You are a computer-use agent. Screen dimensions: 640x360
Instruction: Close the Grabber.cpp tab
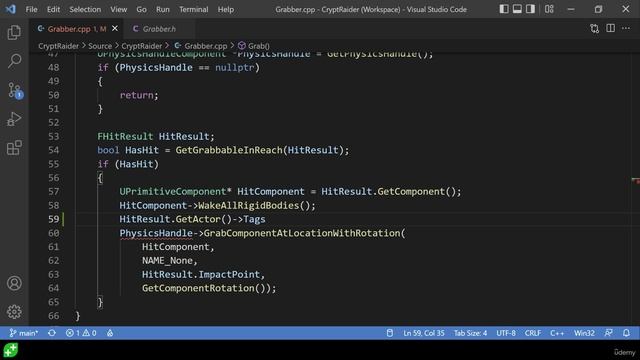coord(115,29)
